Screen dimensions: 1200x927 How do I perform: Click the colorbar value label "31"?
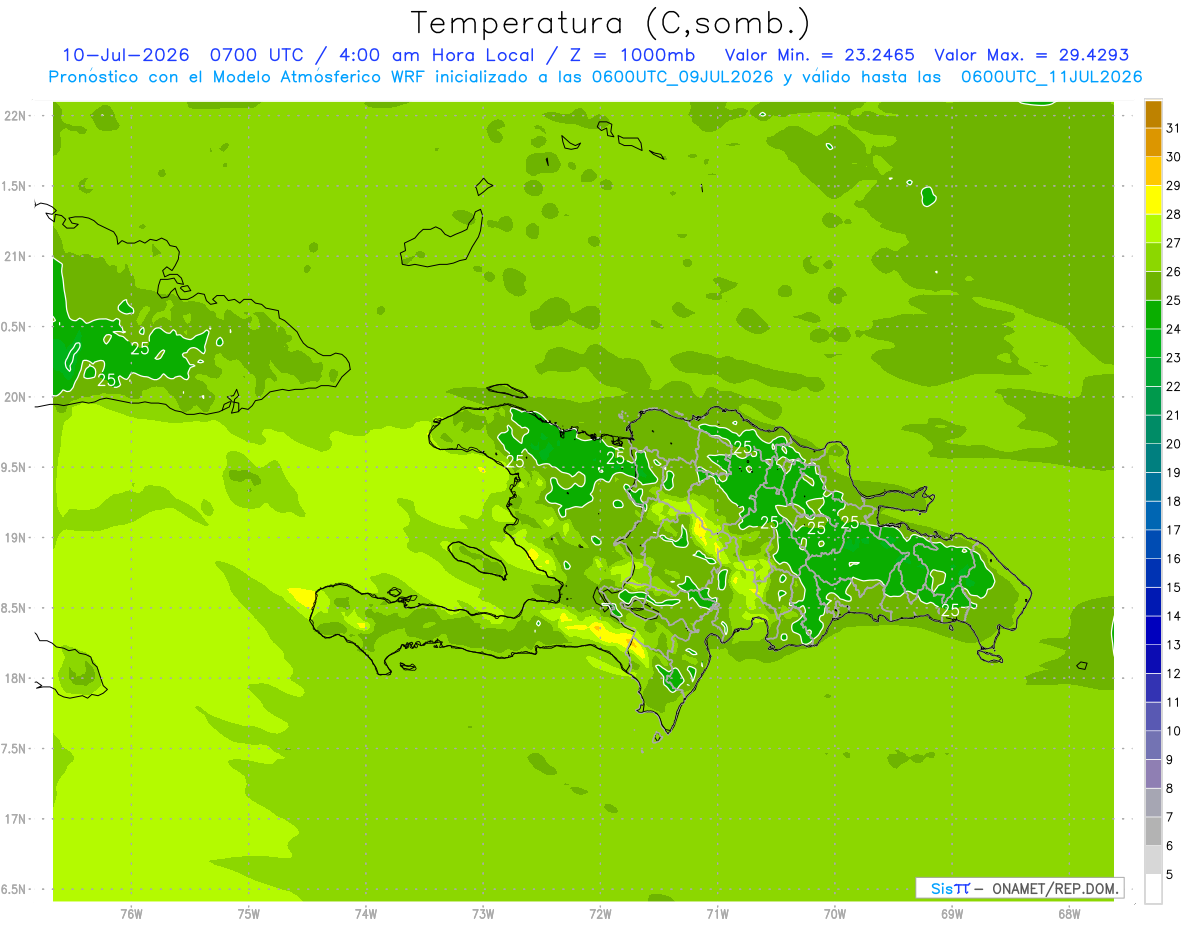pos(1174,128)
